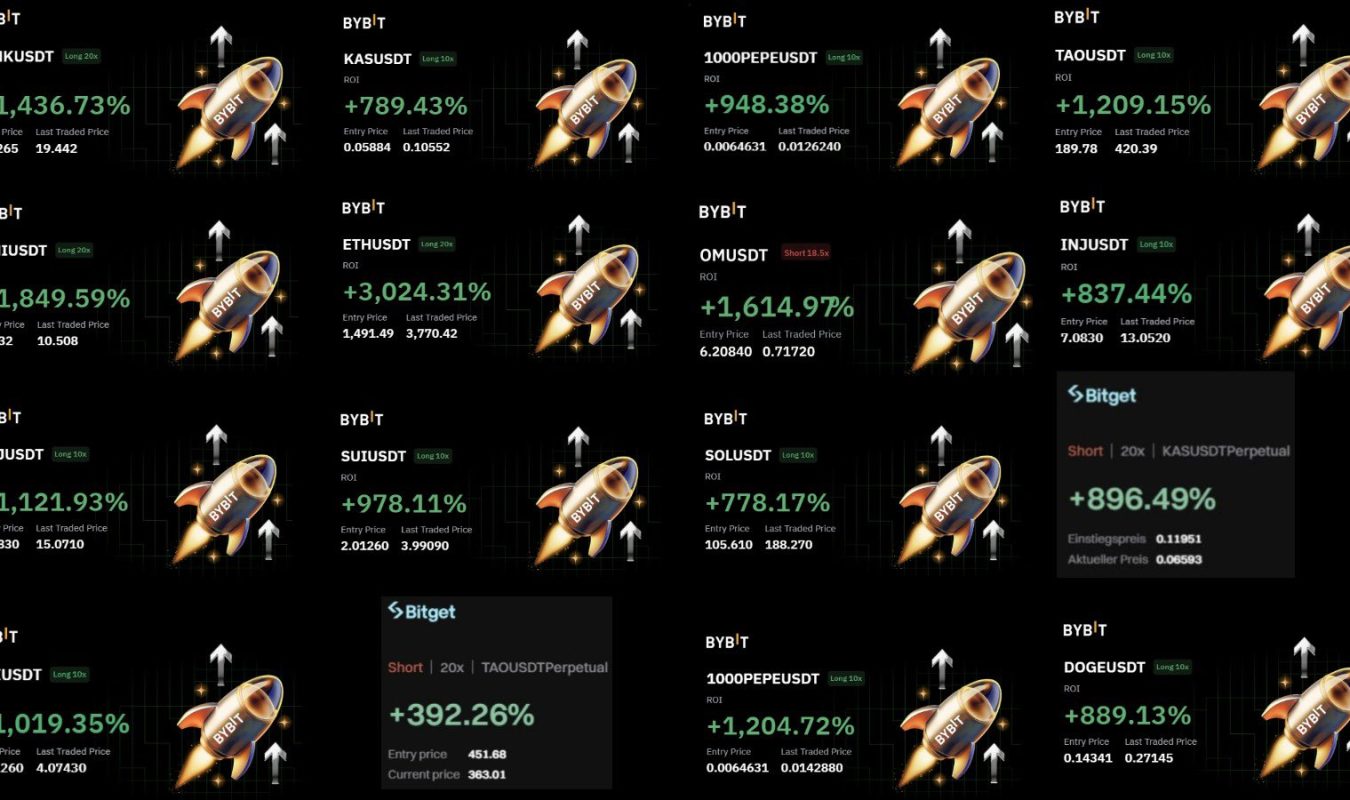Image resolution: width=1350 pixels, height=800 pixels.
Task: Click the +1,204.72% 1000PEPEUSDT ROI value
Action: tap(780, 726)
